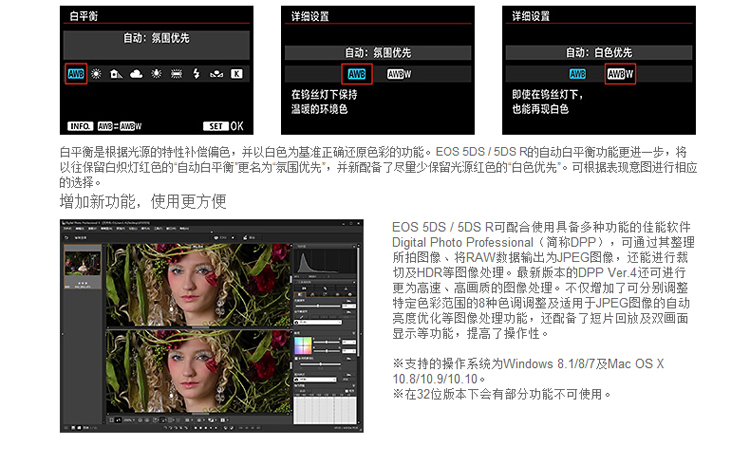
Task: Open the 200% zoom dropdown in DPP
Action: click(x=128, y=420)
